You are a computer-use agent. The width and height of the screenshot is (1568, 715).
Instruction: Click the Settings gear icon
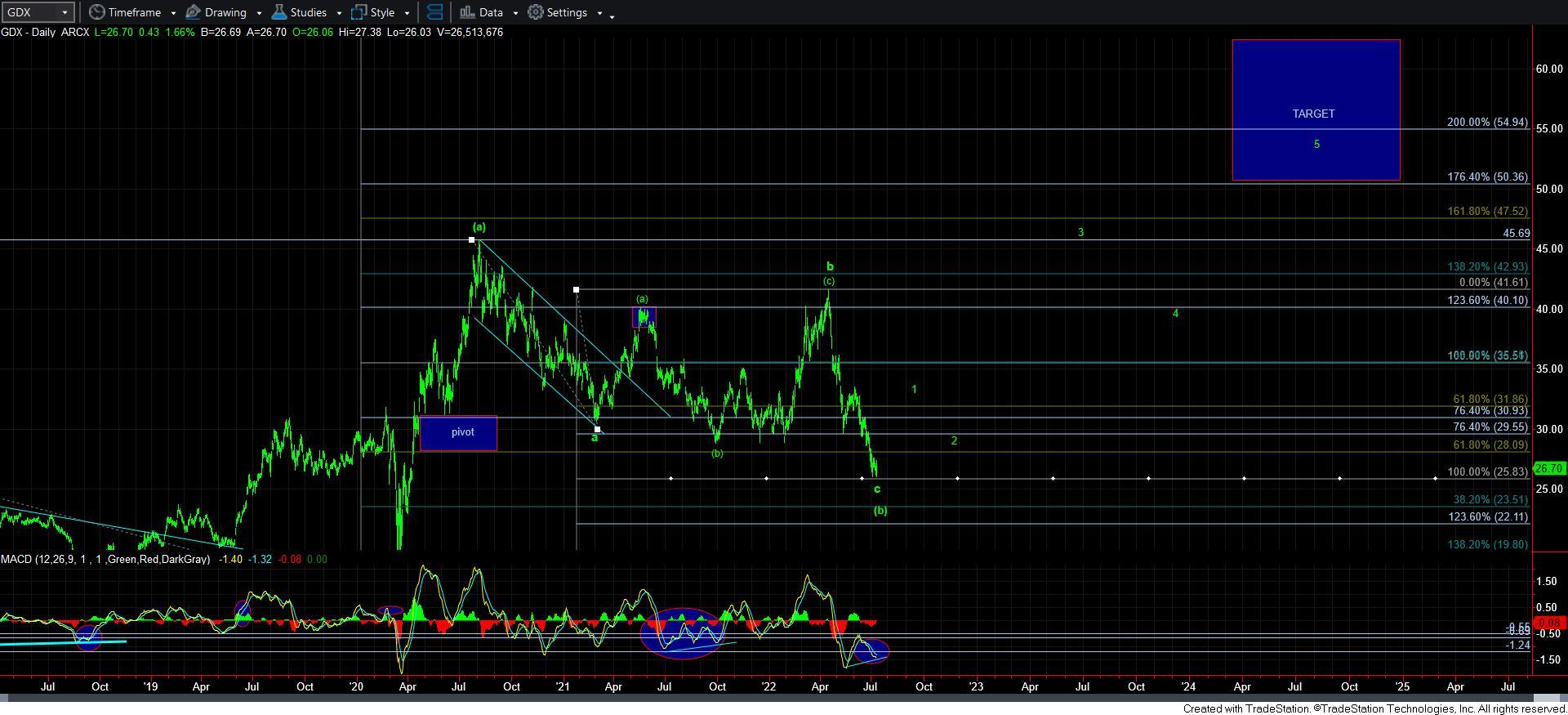pos(535,12)
